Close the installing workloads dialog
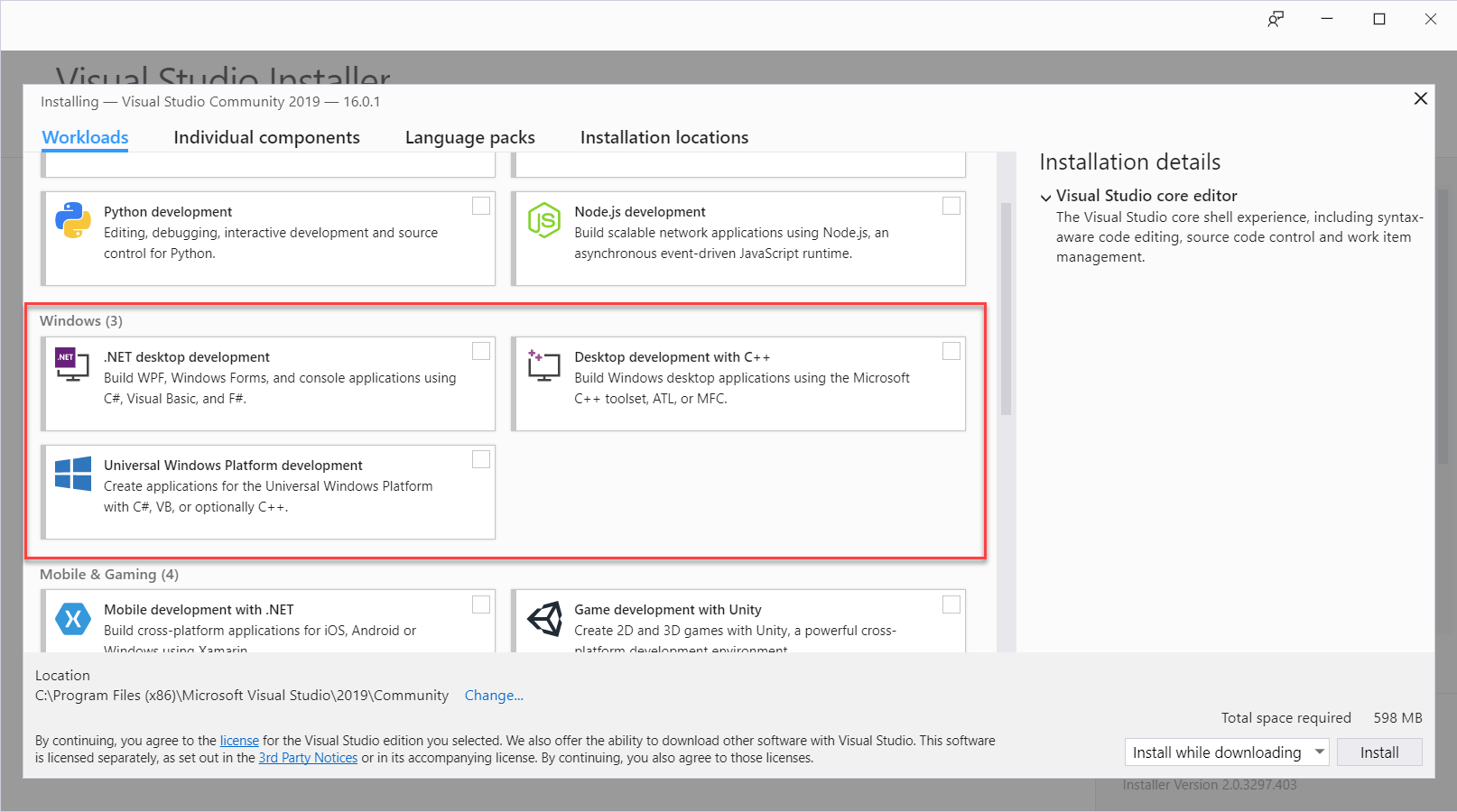 click(1421, 98)
